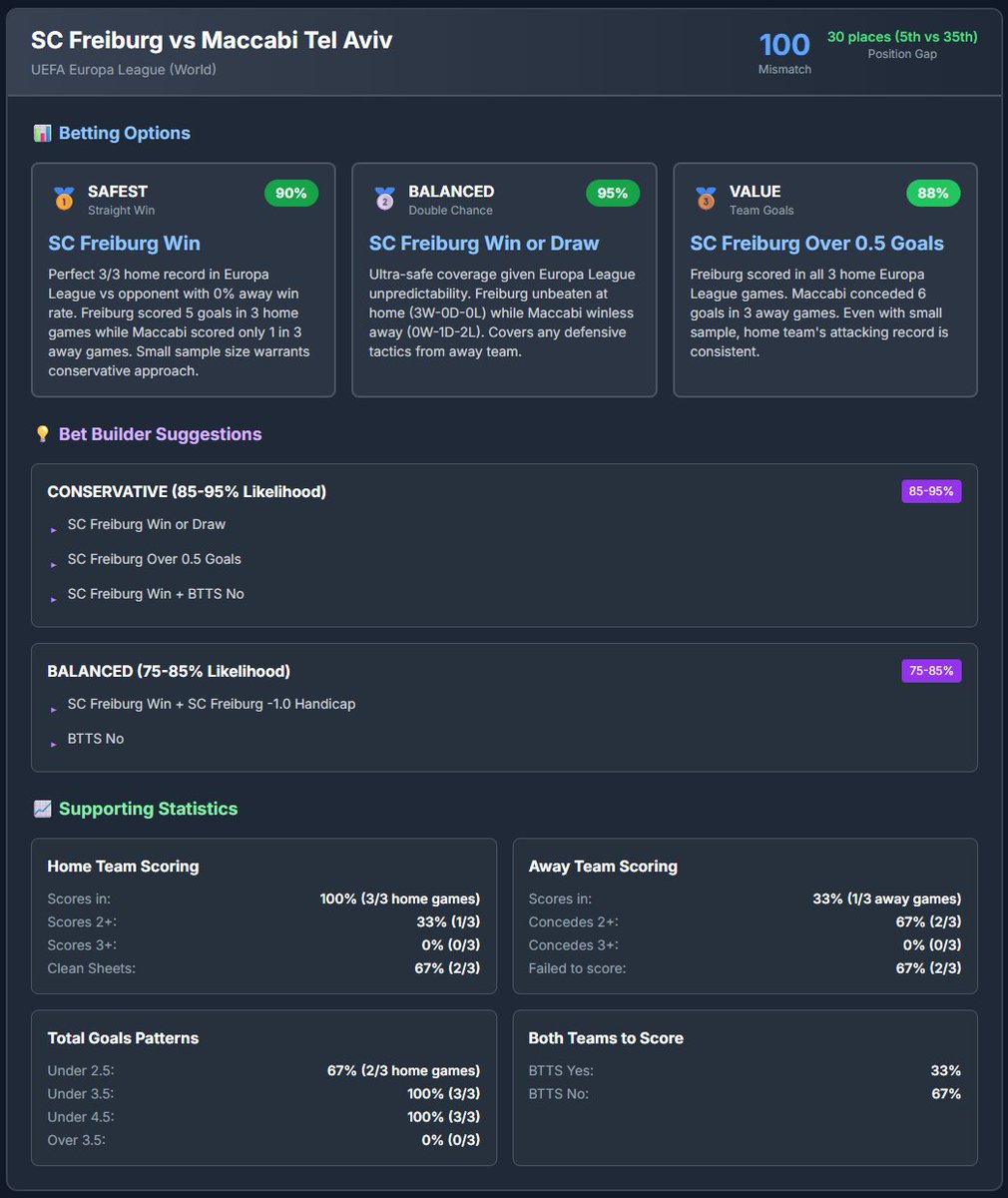1008x1198 pixels.
Task: Select the SC Freiburg Win heading
Action: click(x=124, y=244)
